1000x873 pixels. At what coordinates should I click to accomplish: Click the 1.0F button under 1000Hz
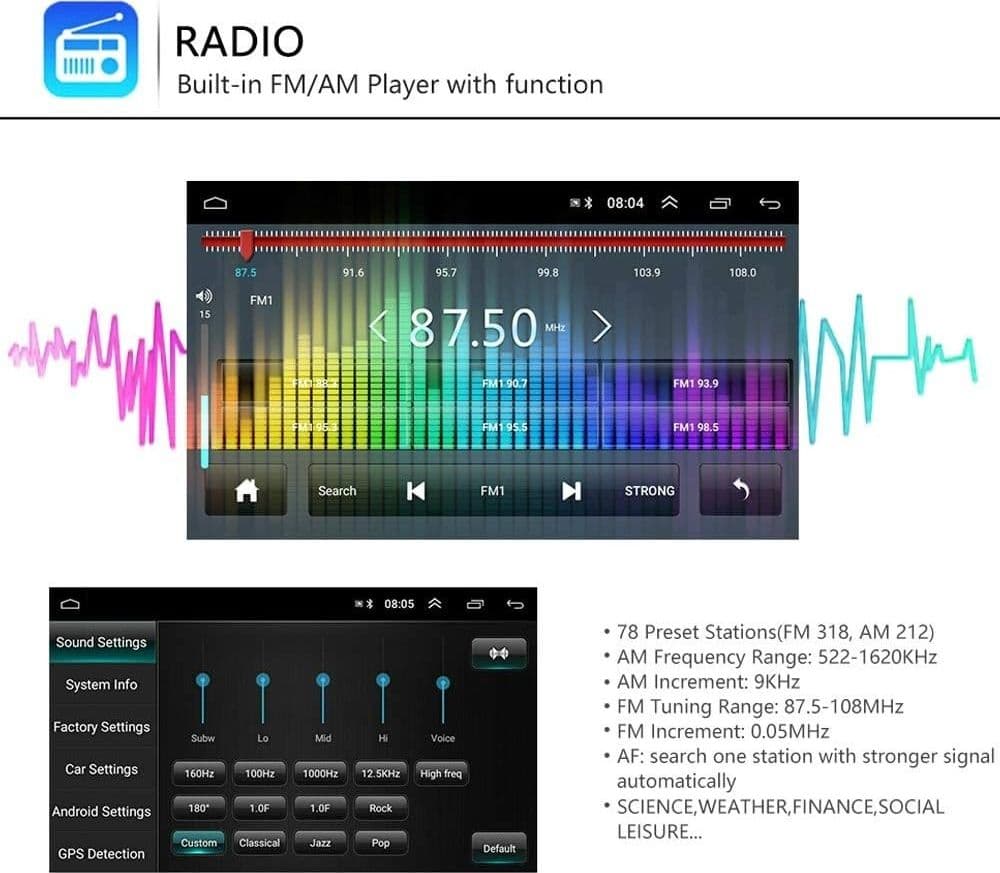coord(320,808)
